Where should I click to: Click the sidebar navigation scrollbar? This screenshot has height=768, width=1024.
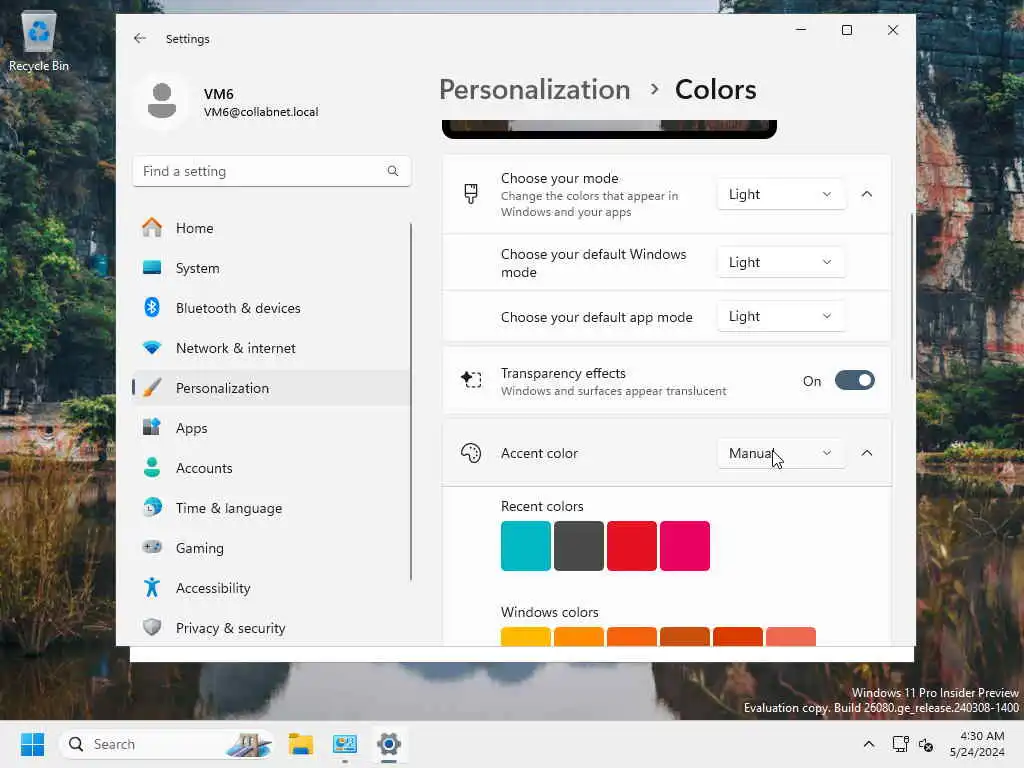click(x=411, y=401)
